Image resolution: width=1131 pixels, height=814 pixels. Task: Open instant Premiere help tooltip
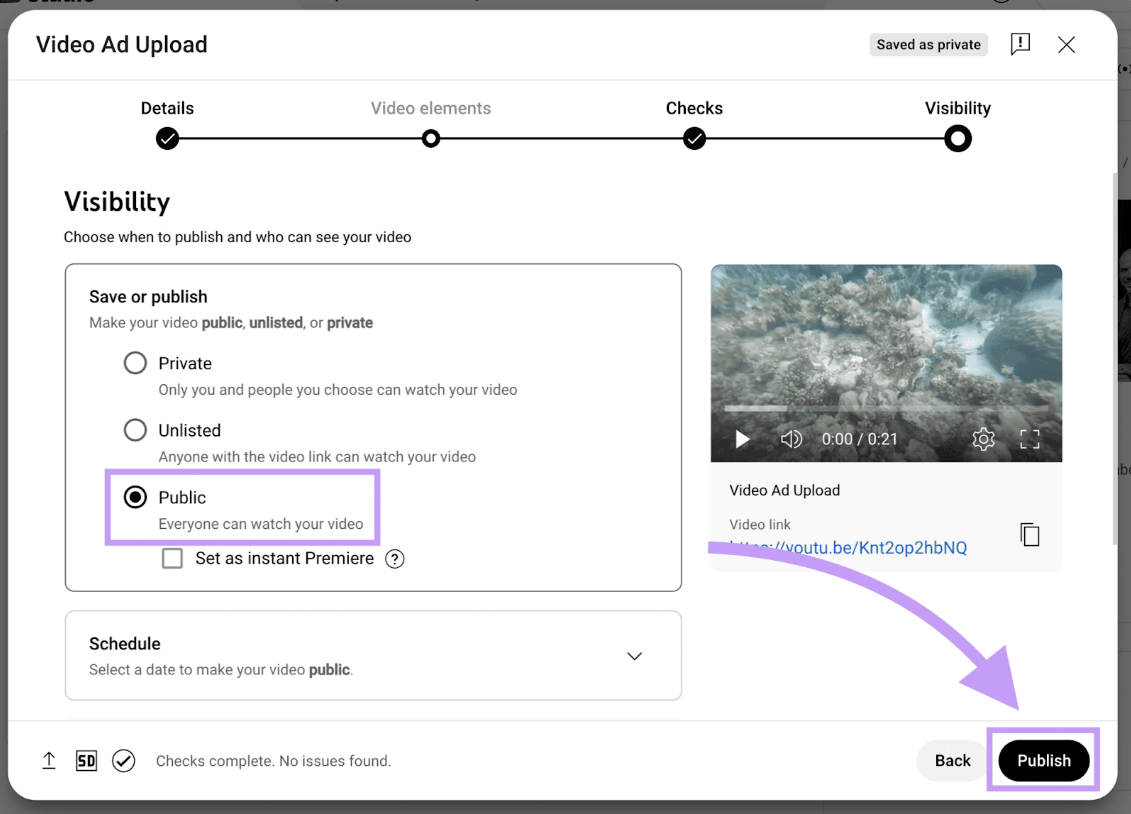click(x=395, y=559)
